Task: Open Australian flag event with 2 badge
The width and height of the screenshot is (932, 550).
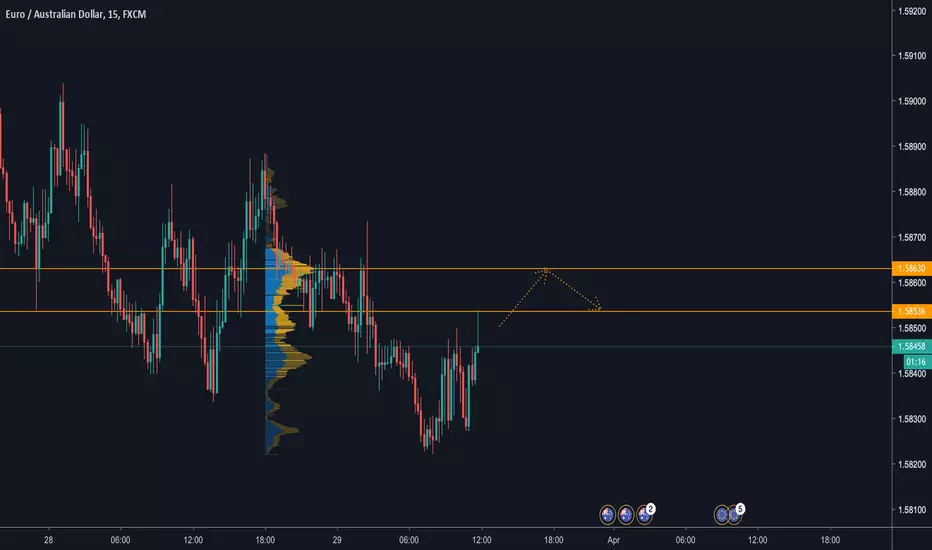Action: point(644,514)
